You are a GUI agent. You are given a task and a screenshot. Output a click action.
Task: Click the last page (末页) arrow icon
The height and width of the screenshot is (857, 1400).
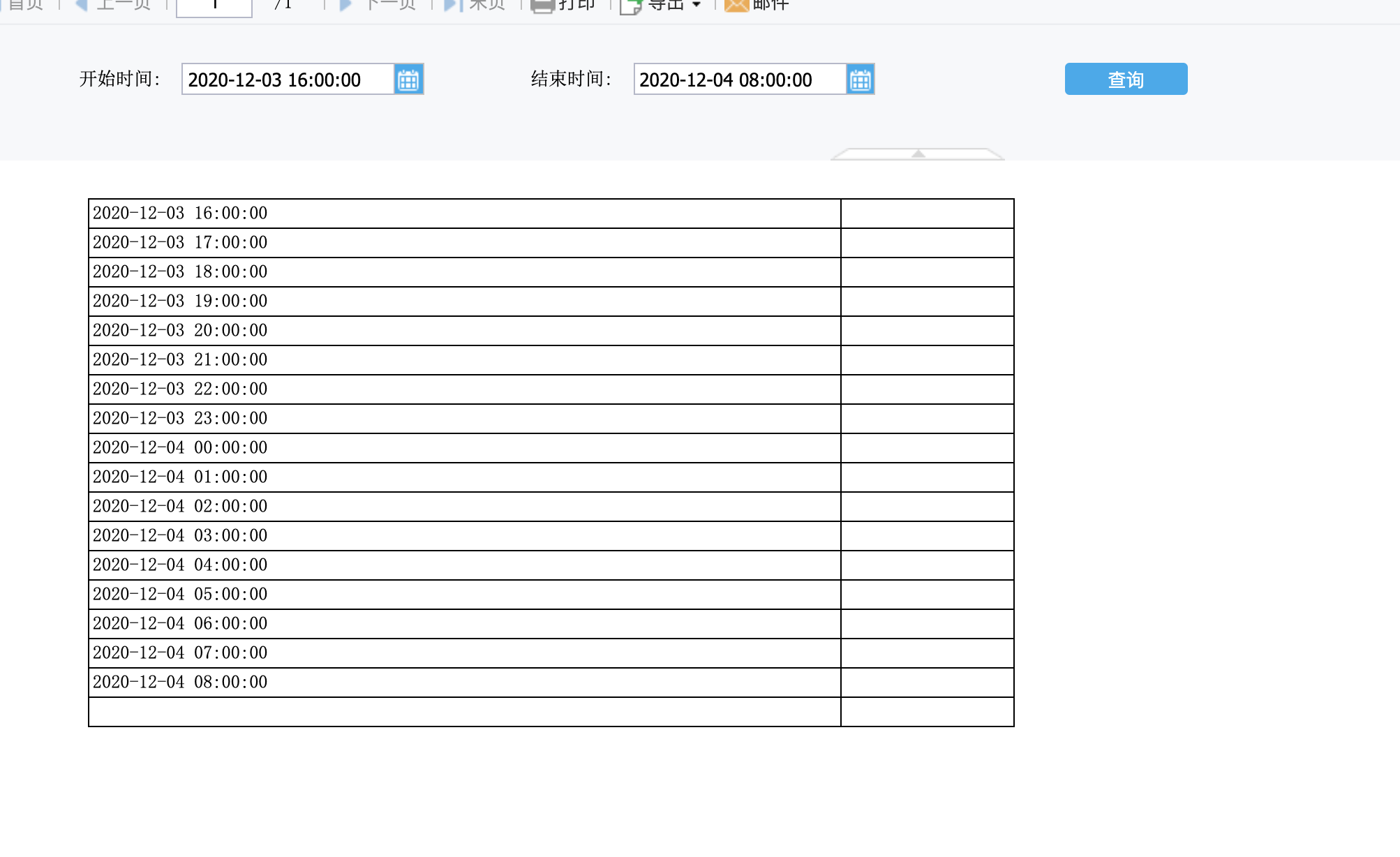tap(453, 5)
